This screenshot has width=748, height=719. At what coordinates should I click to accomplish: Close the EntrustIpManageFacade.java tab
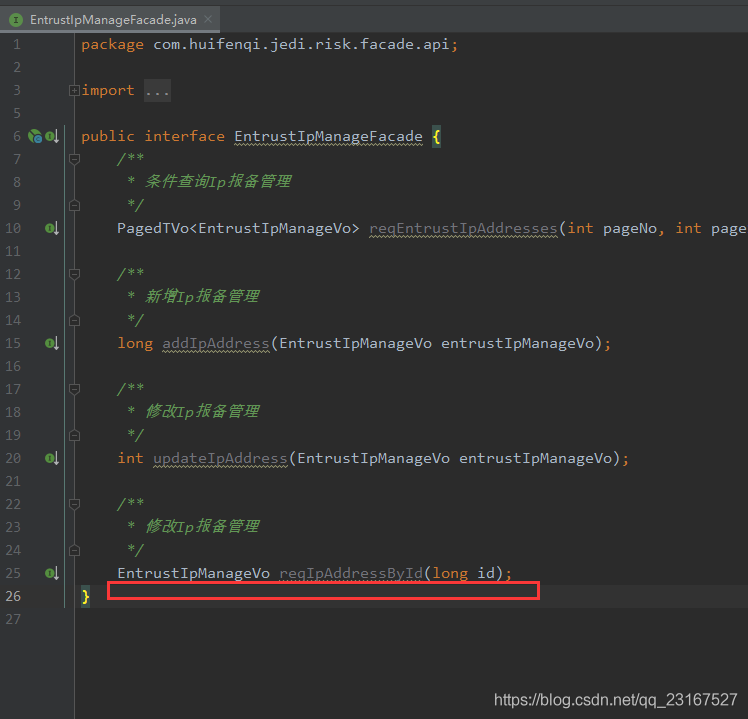click(206, 19)
